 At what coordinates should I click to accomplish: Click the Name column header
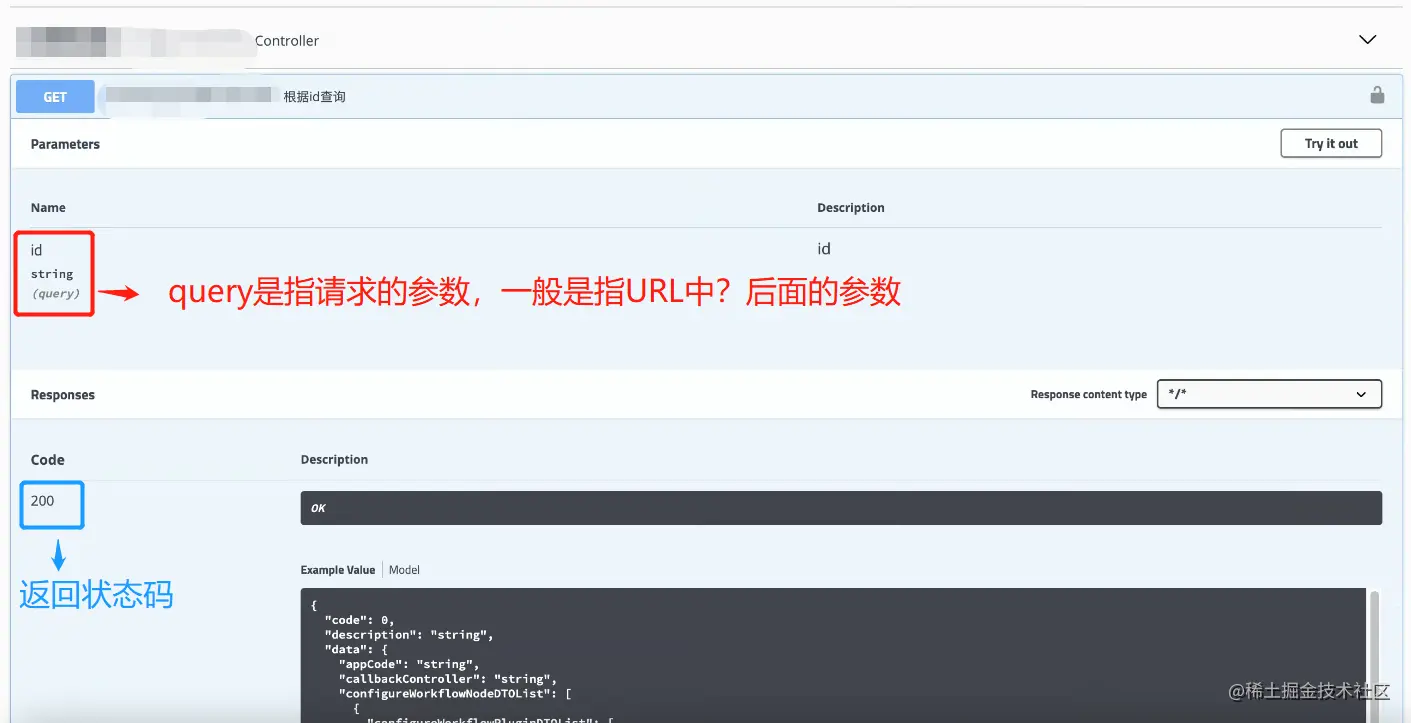(x=48, y=208)
